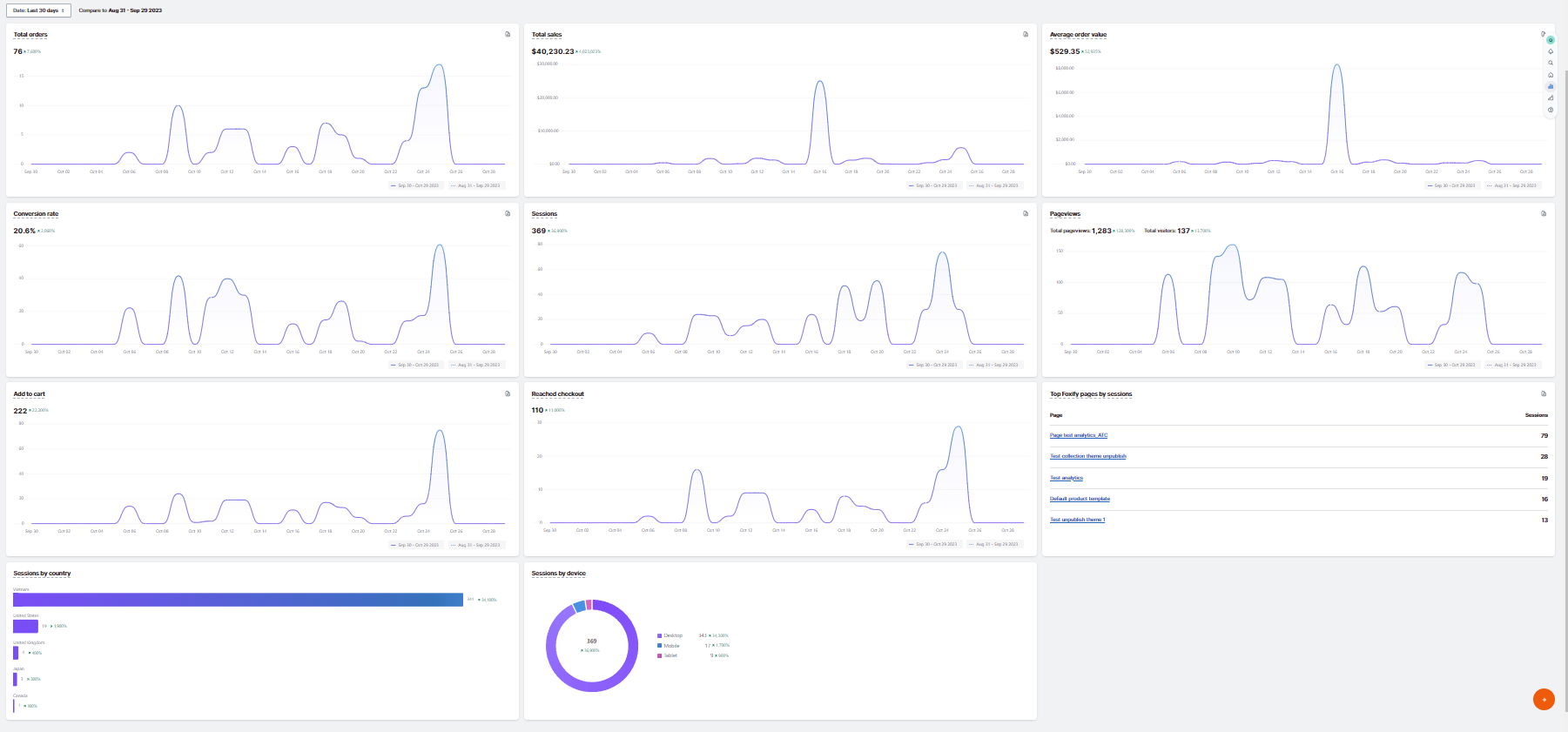This screenshot has height=732, width=1568.
Task: Click the 110 reached checkout value
Action: [x=537, y=410]
